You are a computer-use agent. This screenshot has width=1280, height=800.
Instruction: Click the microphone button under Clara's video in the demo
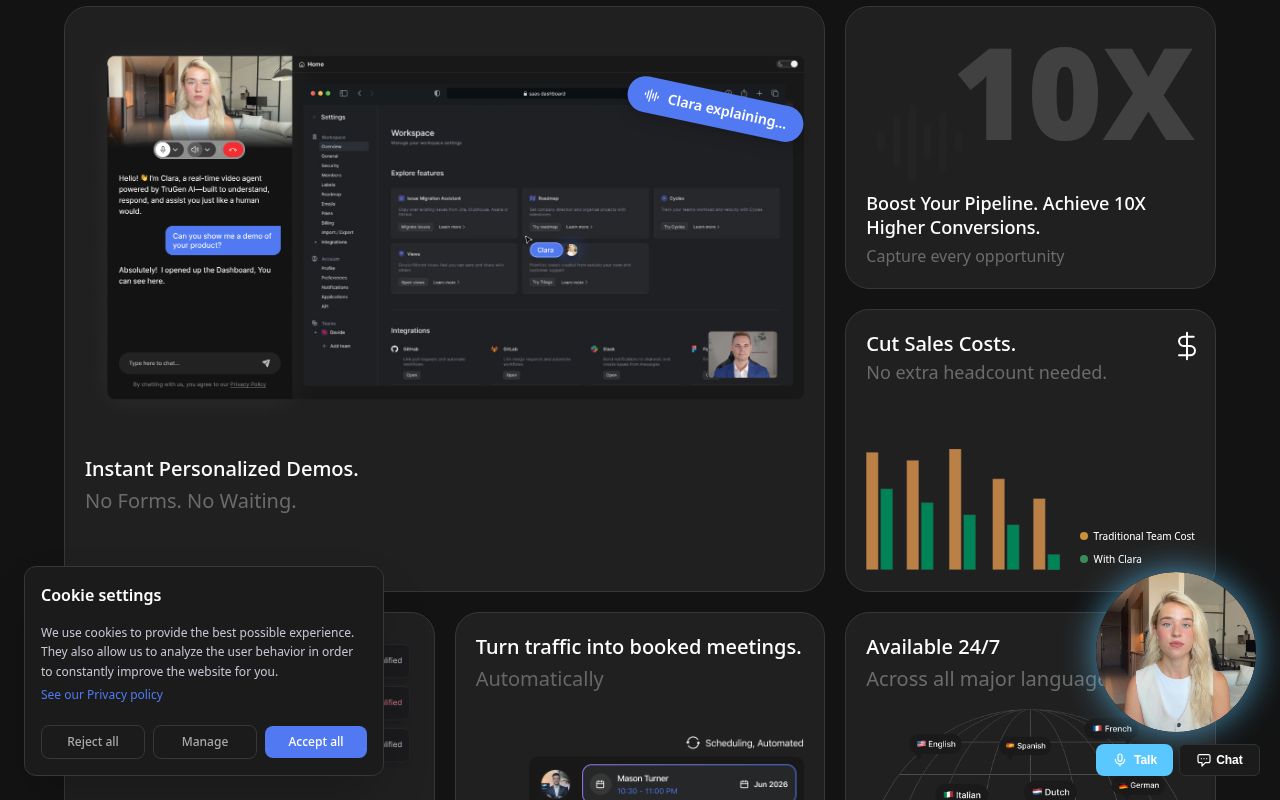163,149
